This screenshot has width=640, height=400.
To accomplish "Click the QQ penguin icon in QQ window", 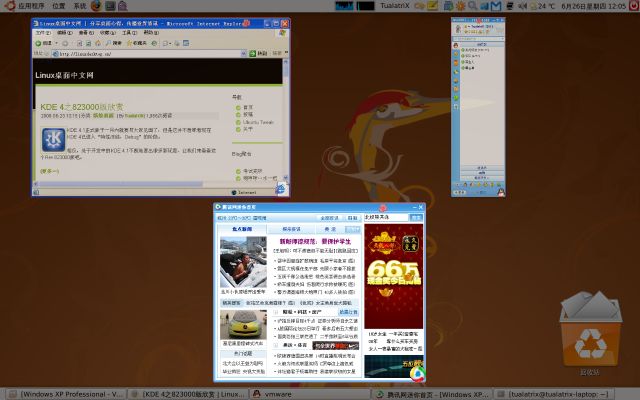I will pyautogui.click(x=501, y=192).
